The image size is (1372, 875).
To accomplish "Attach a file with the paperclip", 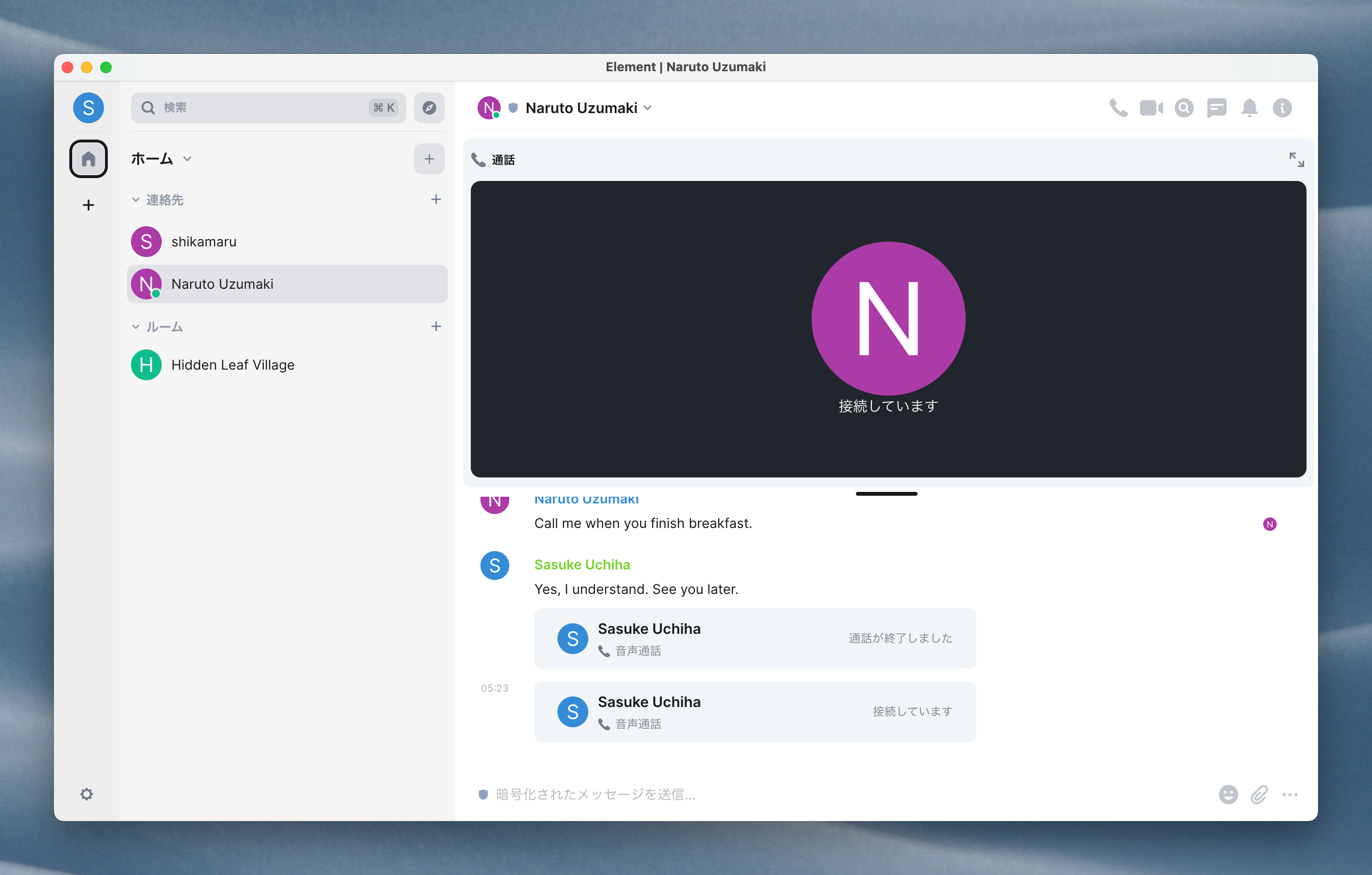I will [x=1259, y=794].
